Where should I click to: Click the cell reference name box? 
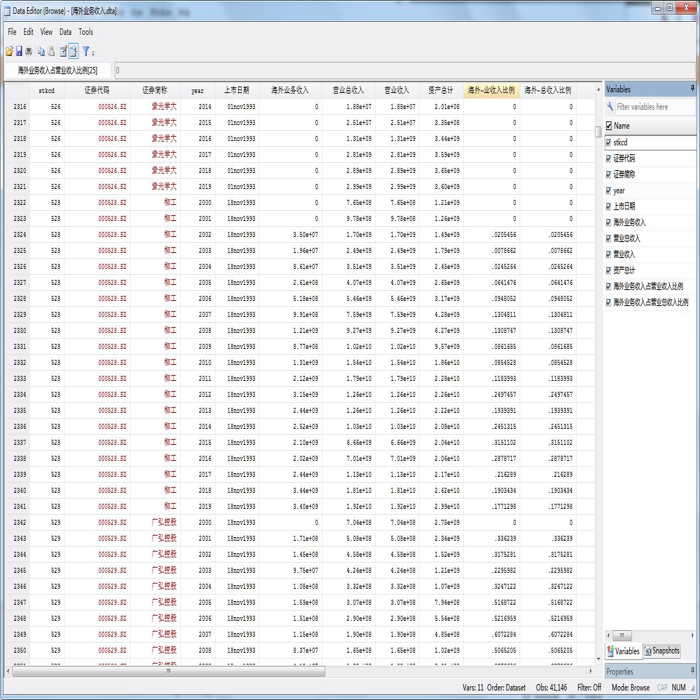(58, 70)
